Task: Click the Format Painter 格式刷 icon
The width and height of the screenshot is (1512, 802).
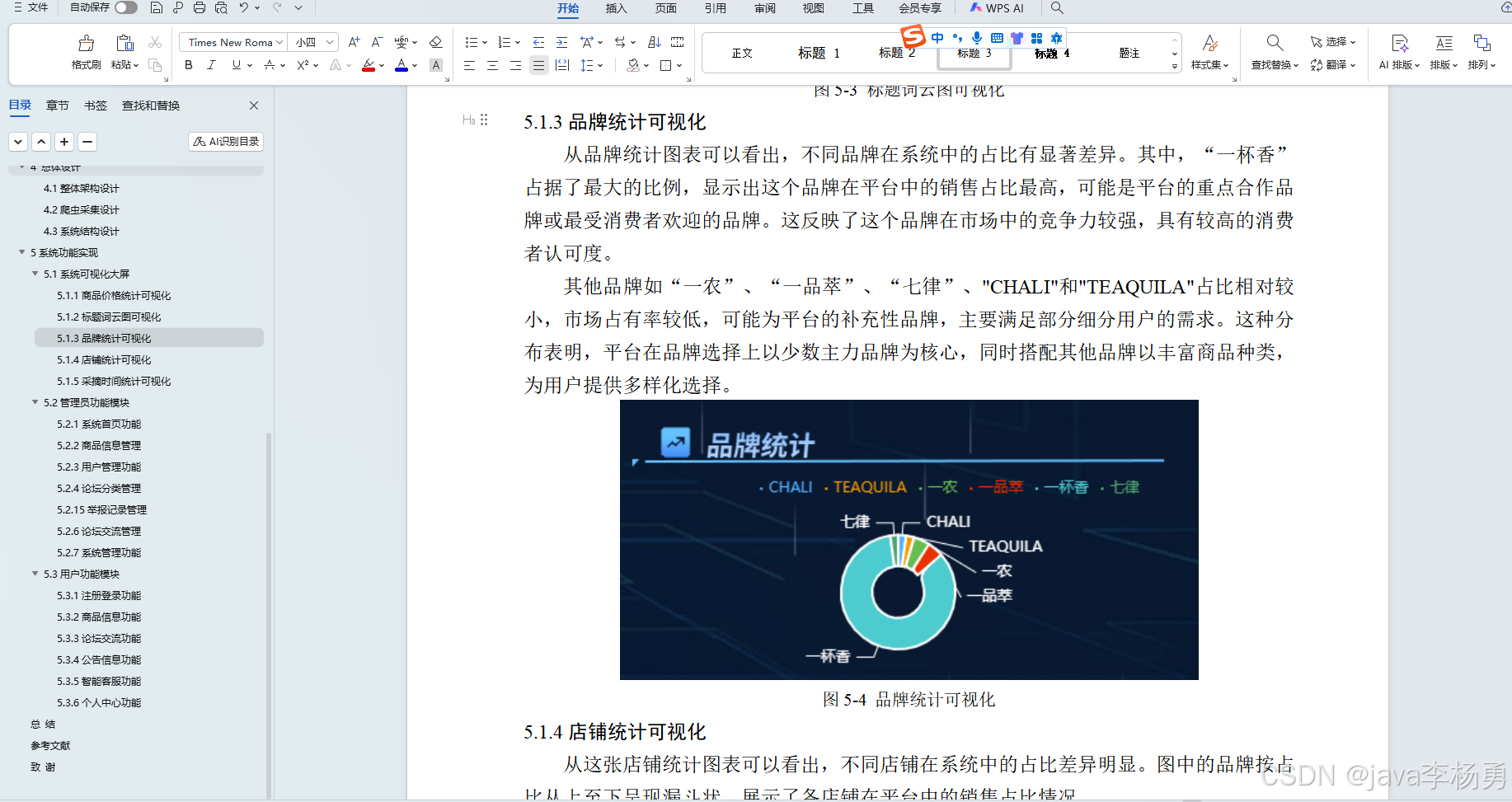Action: tap(86, 43)
